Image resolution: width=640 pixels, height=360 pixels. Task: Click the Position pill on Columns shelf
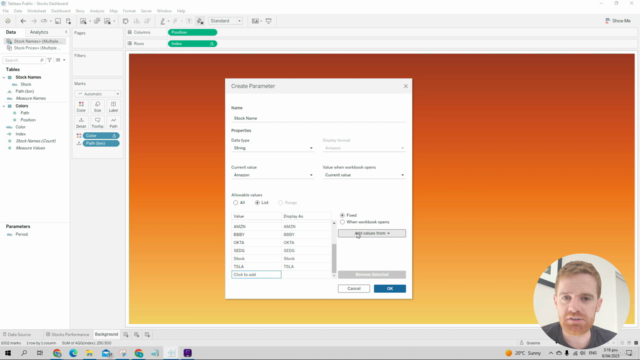(x=192, y=32)
